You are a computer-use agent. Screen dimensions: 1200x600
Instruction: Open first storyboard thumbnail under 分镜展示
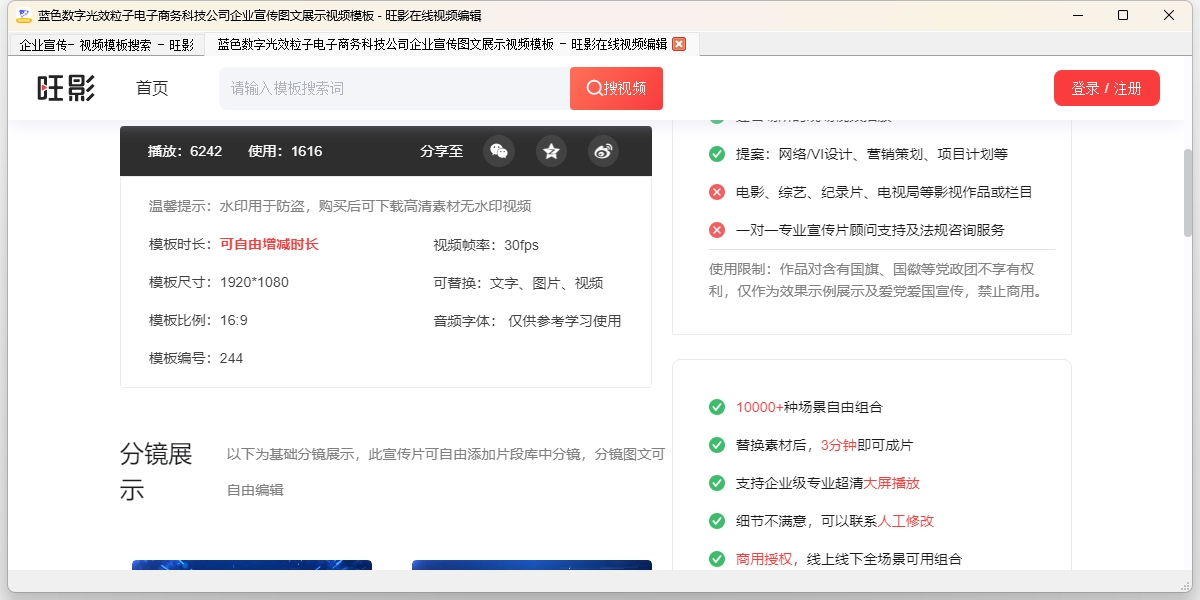coord(252,565)
